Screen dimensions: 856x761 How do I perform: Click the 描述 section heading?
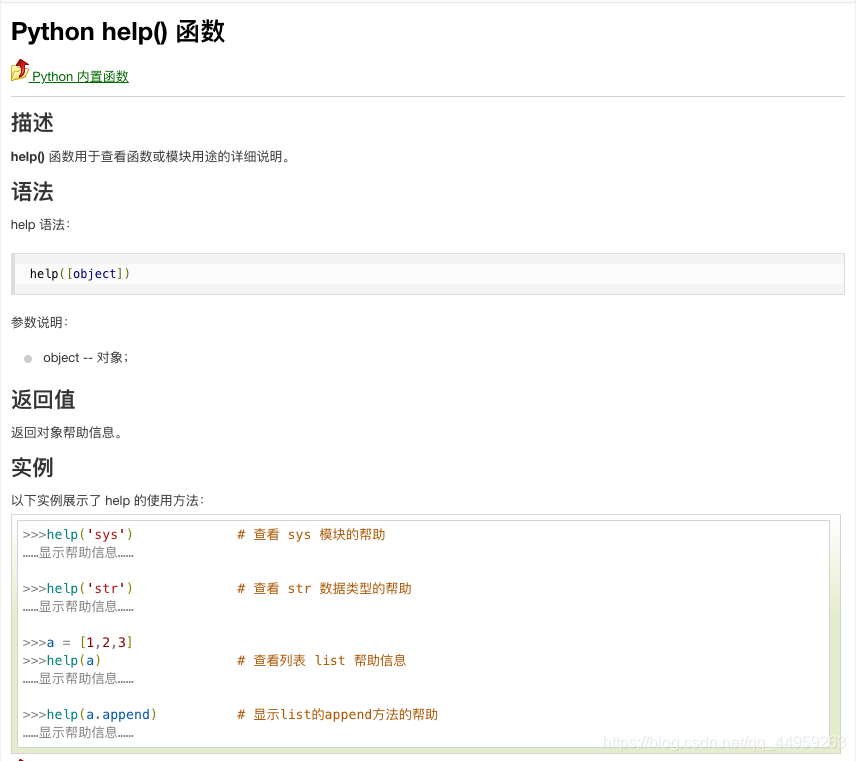[x=32, y=123]
